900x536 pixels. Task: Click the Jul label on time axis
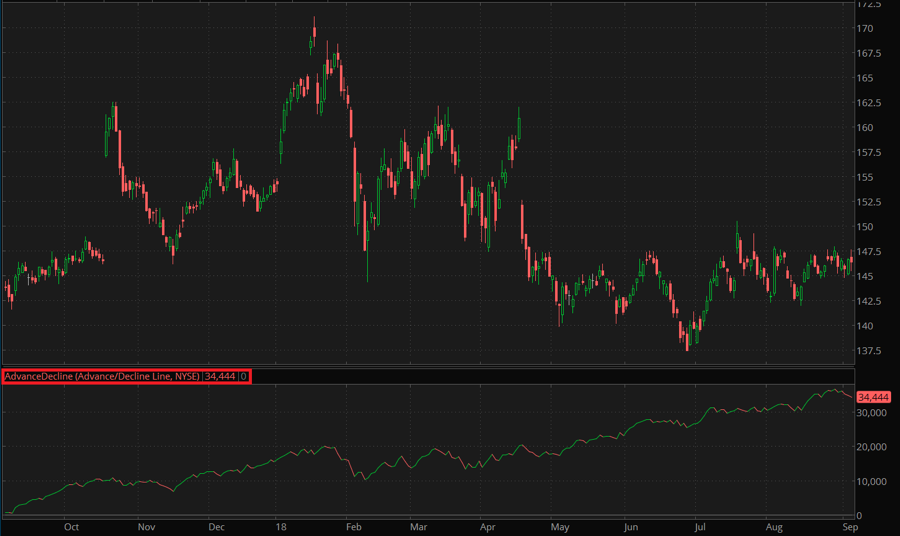[x=700, y=525]
